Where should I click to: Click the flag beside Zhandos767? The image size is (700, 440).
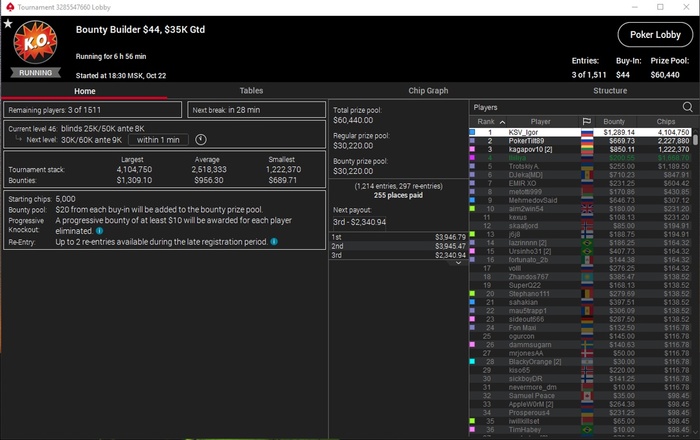(x=587, y=277)
